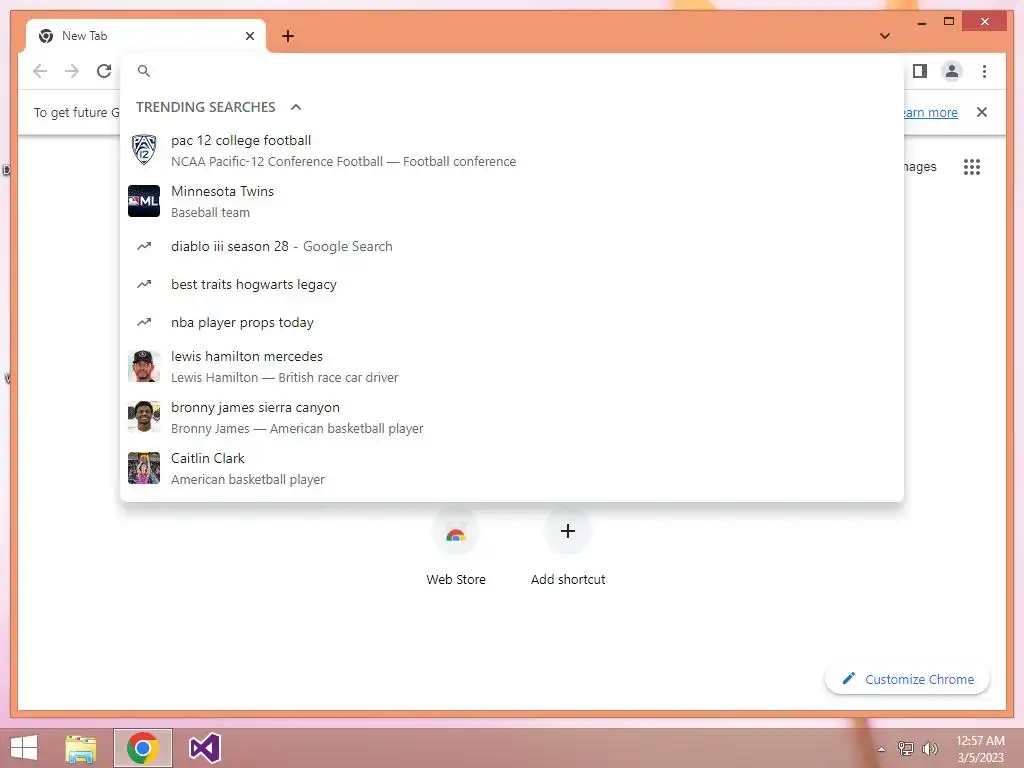Click the volume speaker tray icon
The width and height of the screenshot is (1024, 768).
[x=929, y=748]
